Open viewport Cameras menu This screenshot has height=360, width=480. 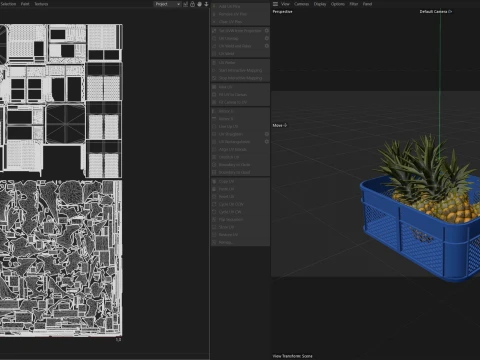pos(301,4)
